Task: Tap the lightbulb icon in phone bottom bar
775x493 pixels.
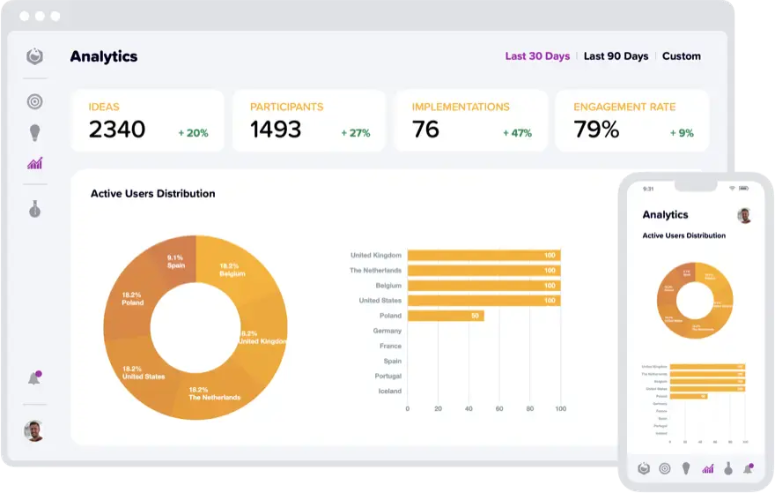Action: [686, 468]
